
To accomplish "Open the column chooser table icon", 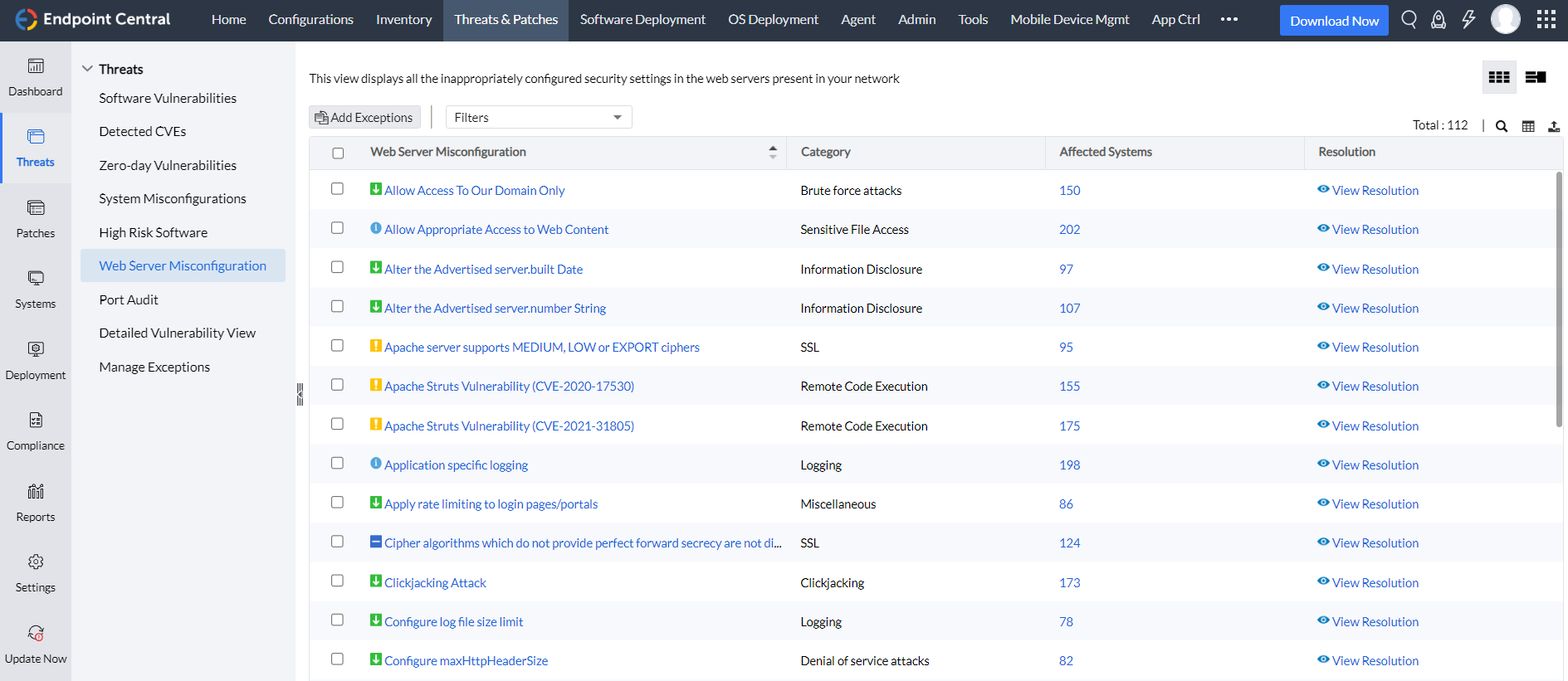I will 1527,126.
